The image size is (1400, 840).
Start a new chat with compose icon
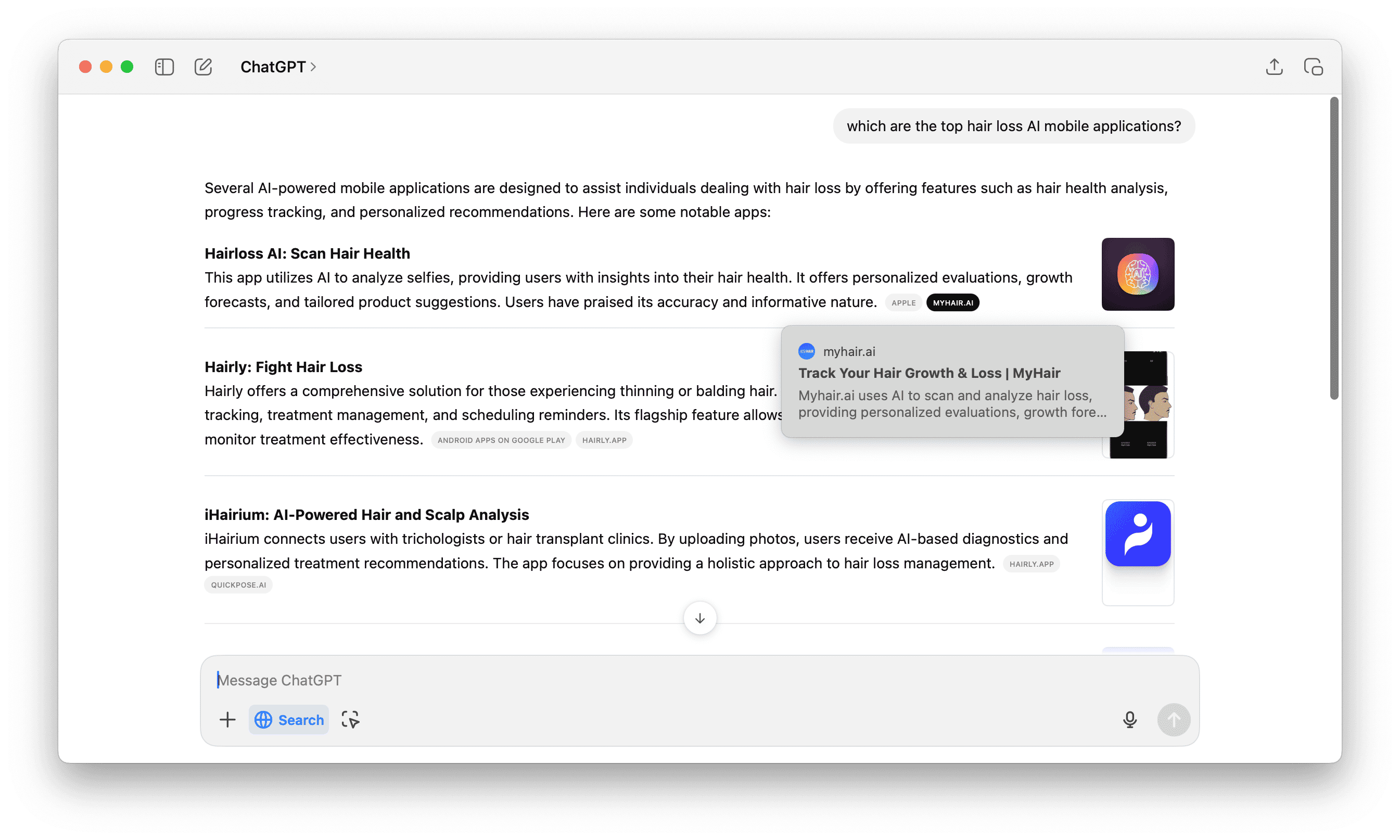(x=202, y=67)
